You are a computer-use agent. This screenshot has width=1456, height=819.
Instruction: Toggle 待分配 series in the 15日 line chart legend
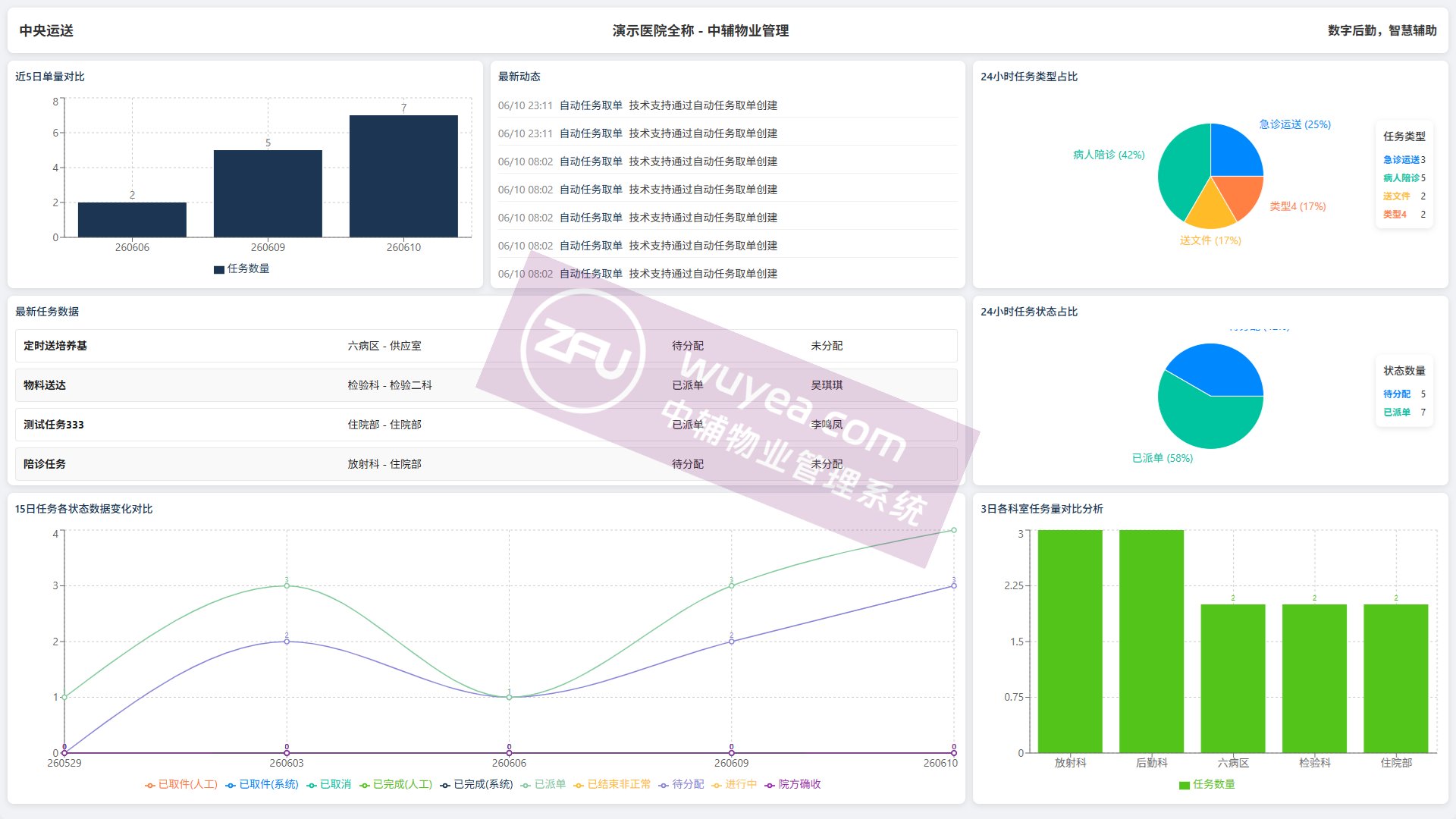coord(681,784)
